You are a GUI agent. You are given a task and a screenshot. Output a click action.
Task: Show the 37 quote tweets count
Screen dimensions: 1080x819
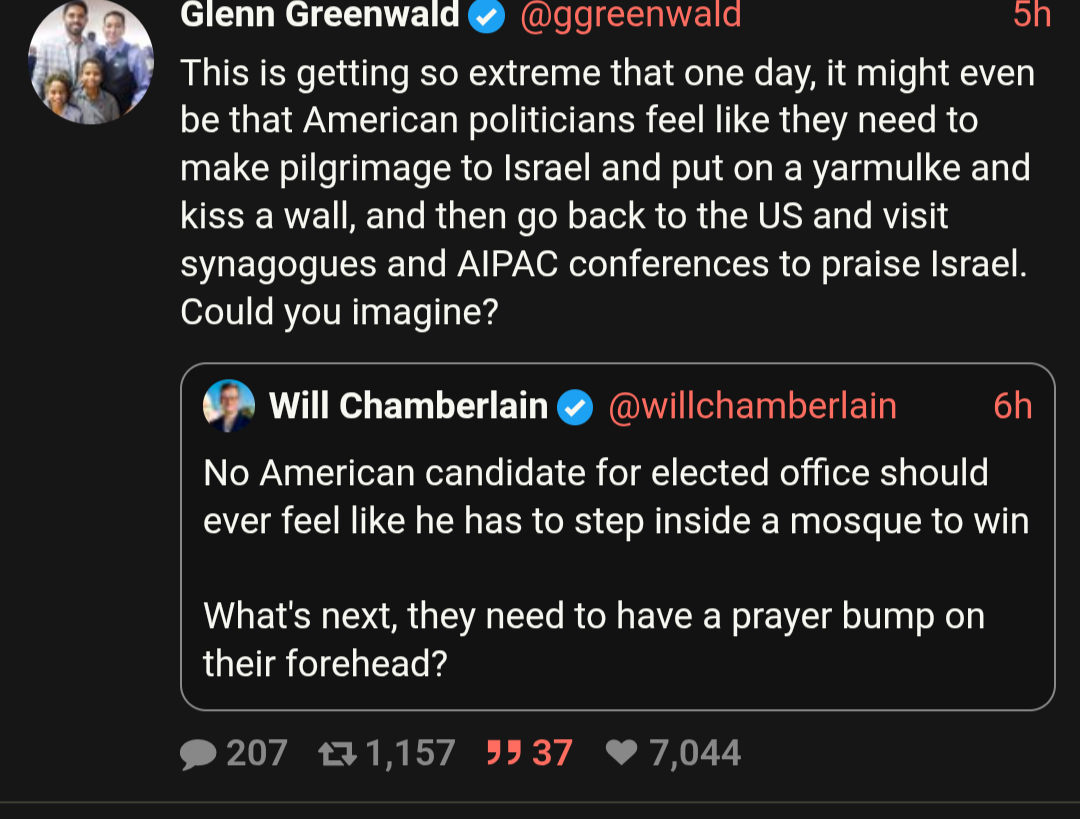coord(552,753)
